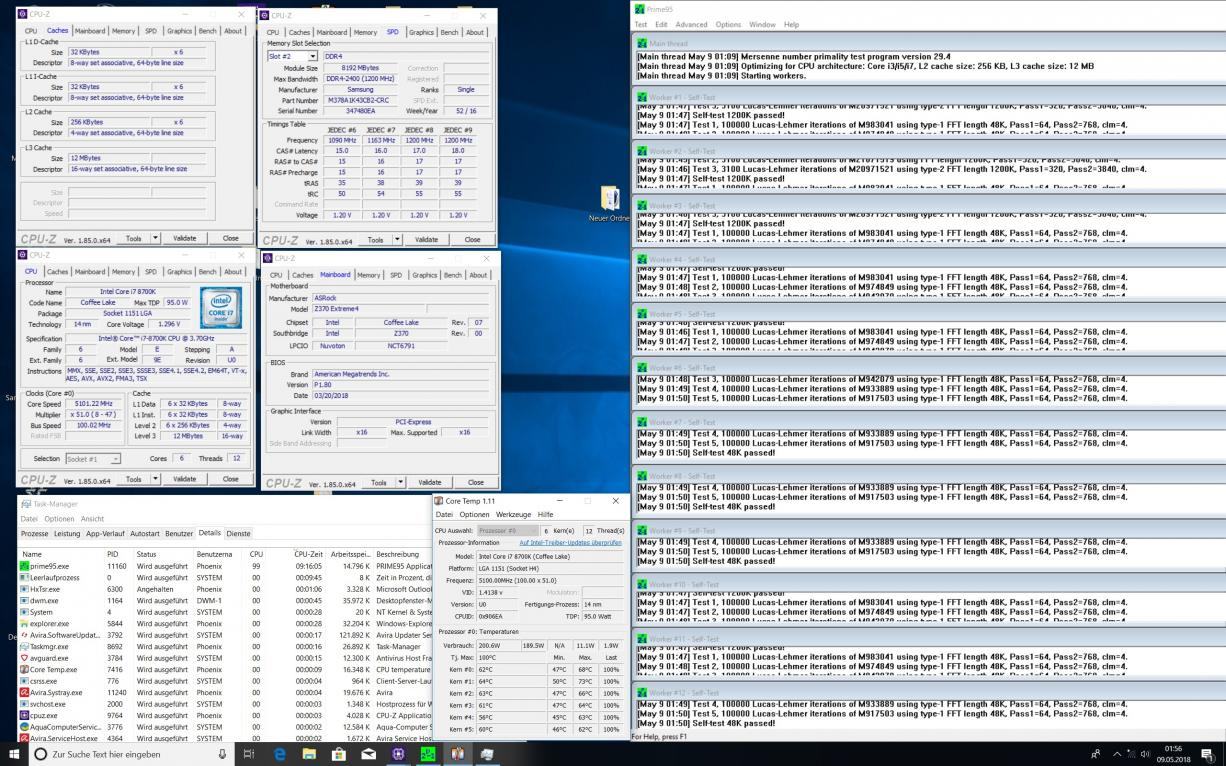This screenshot has height=766, width=1226.
Task: Switch to CPU-Z via its purple taskbar icon
Action: 398,754
